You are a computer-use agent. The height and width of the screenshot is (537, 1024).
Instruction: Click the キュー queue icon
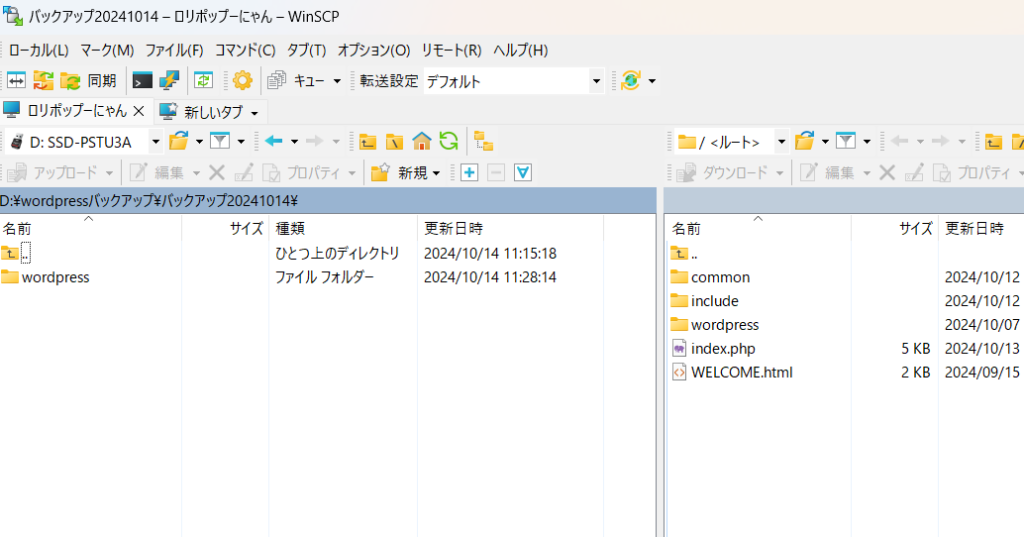(277, 80)
